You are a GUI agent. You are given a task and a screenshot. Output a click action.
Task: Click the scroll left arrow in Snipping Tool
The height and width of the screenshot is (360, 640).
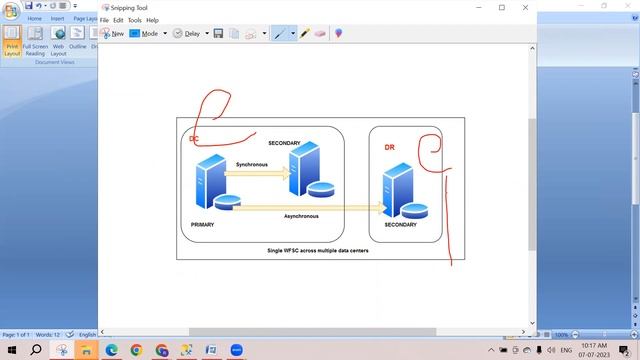[102, 332]
